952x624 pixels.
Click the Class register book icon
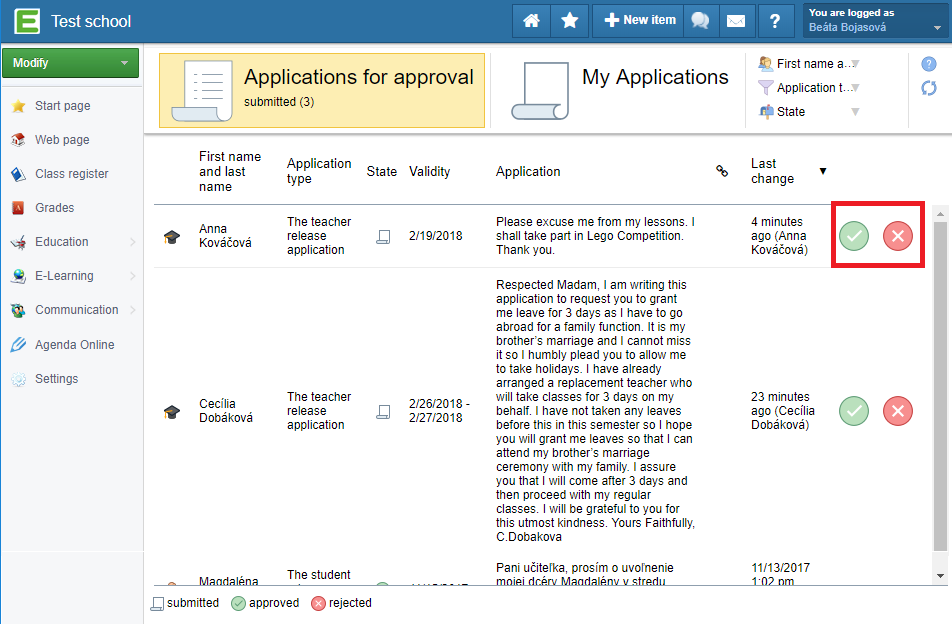click(19, 174)
